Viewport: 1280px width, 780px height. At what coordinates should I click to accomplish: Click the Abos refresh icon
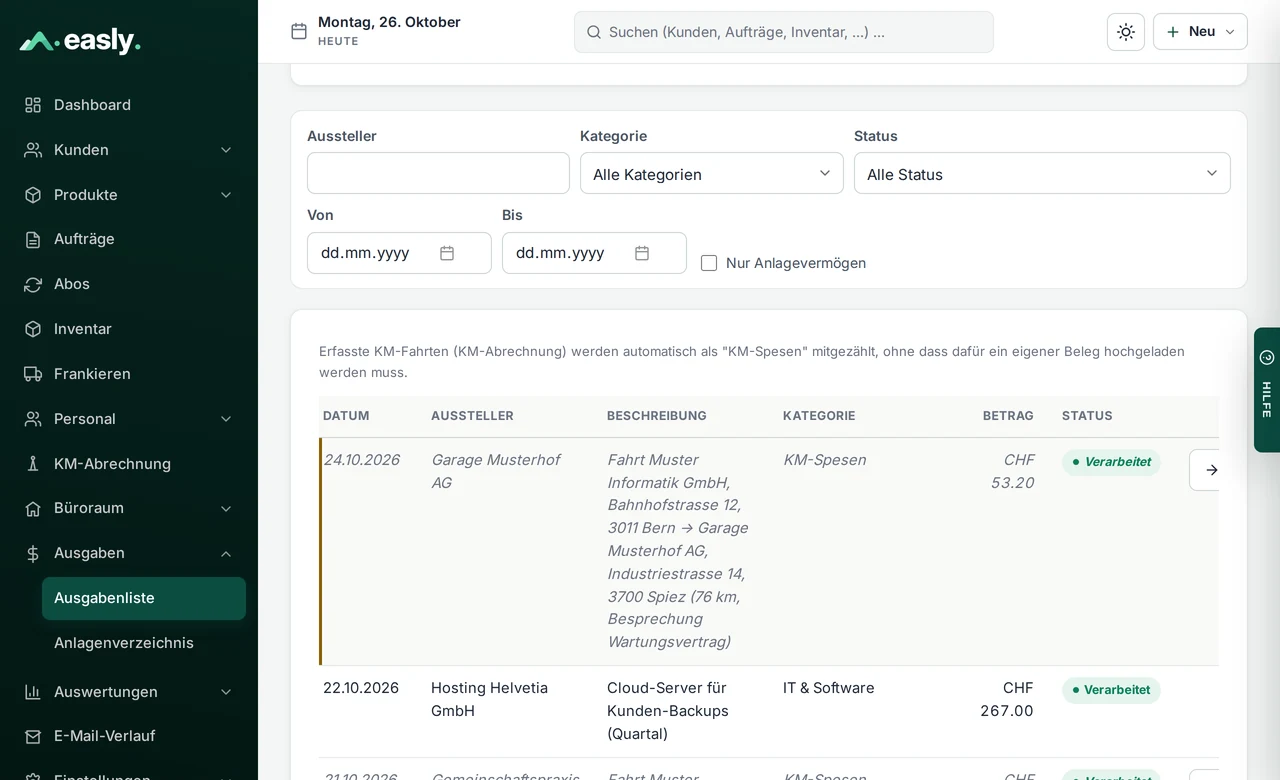(33, 284)
